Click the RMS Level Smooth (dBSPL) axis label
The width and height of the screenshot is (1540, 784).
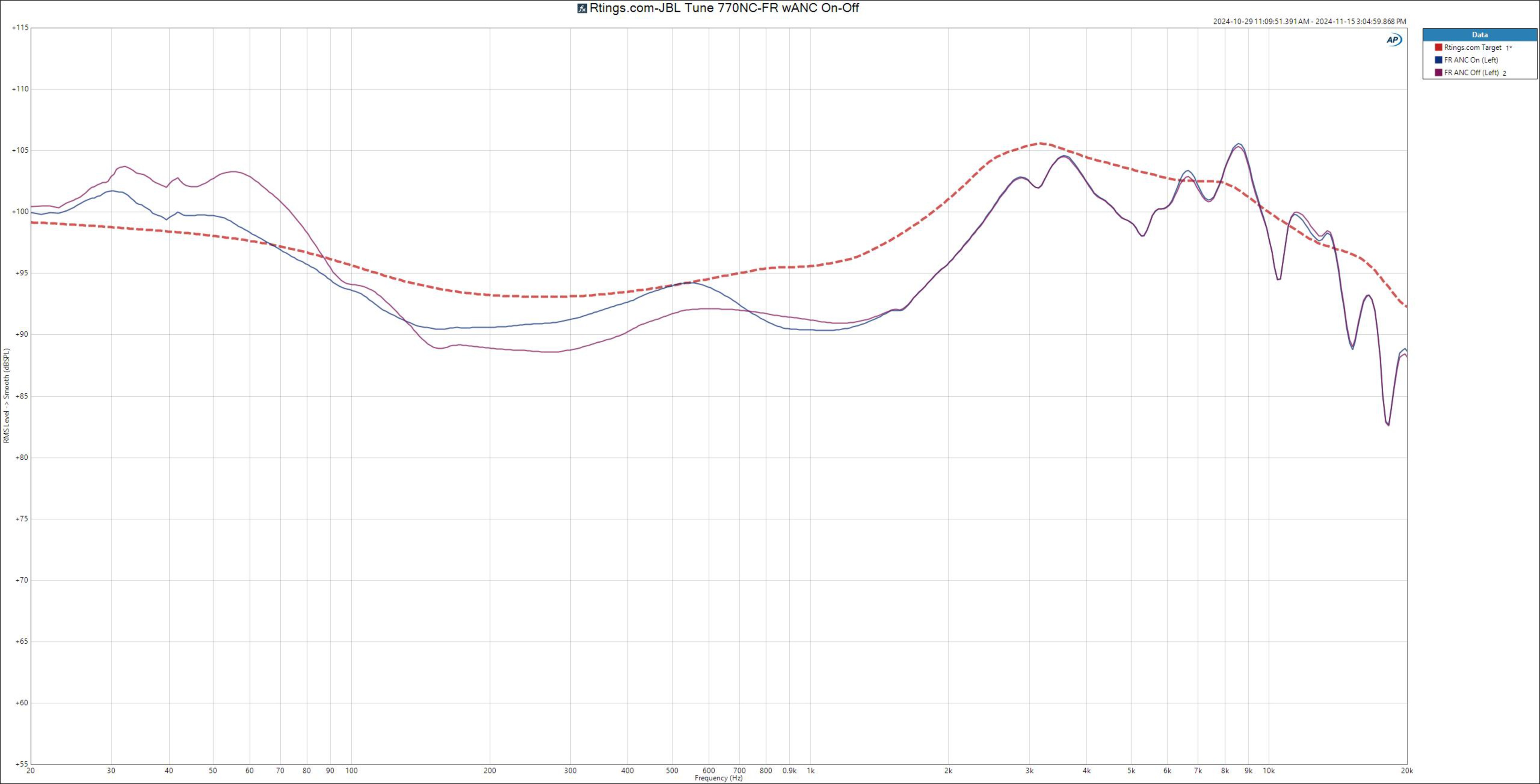(6, 396)
